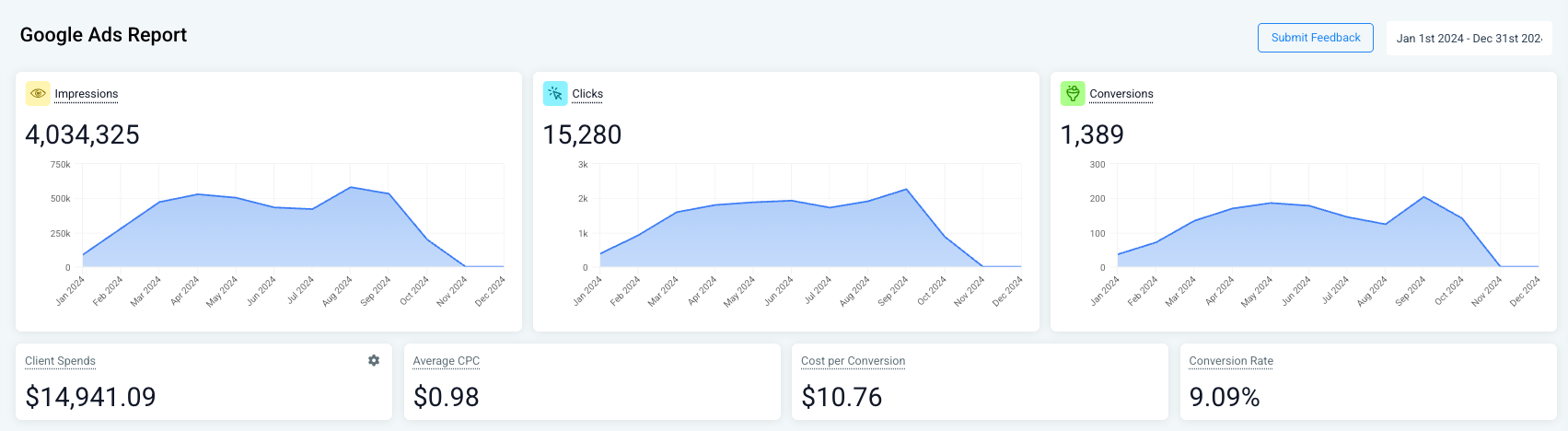Open Client Spends gear settings

[374, 360]
